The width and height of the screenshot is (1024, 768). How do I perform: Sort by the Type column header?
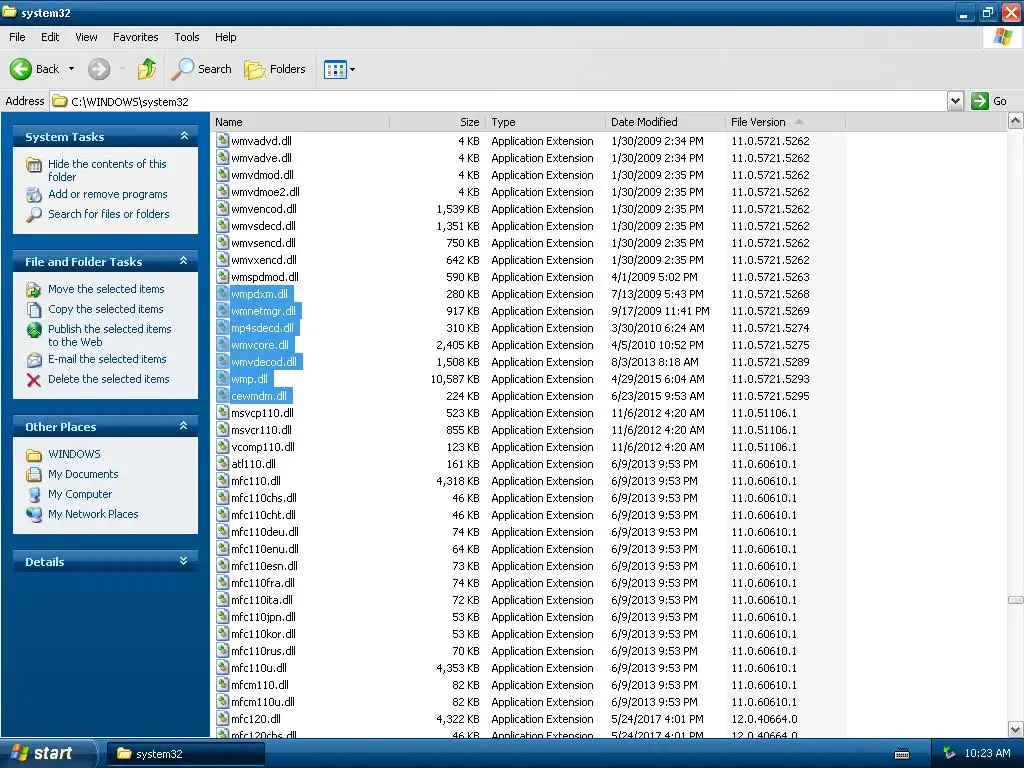pos(545,122)
